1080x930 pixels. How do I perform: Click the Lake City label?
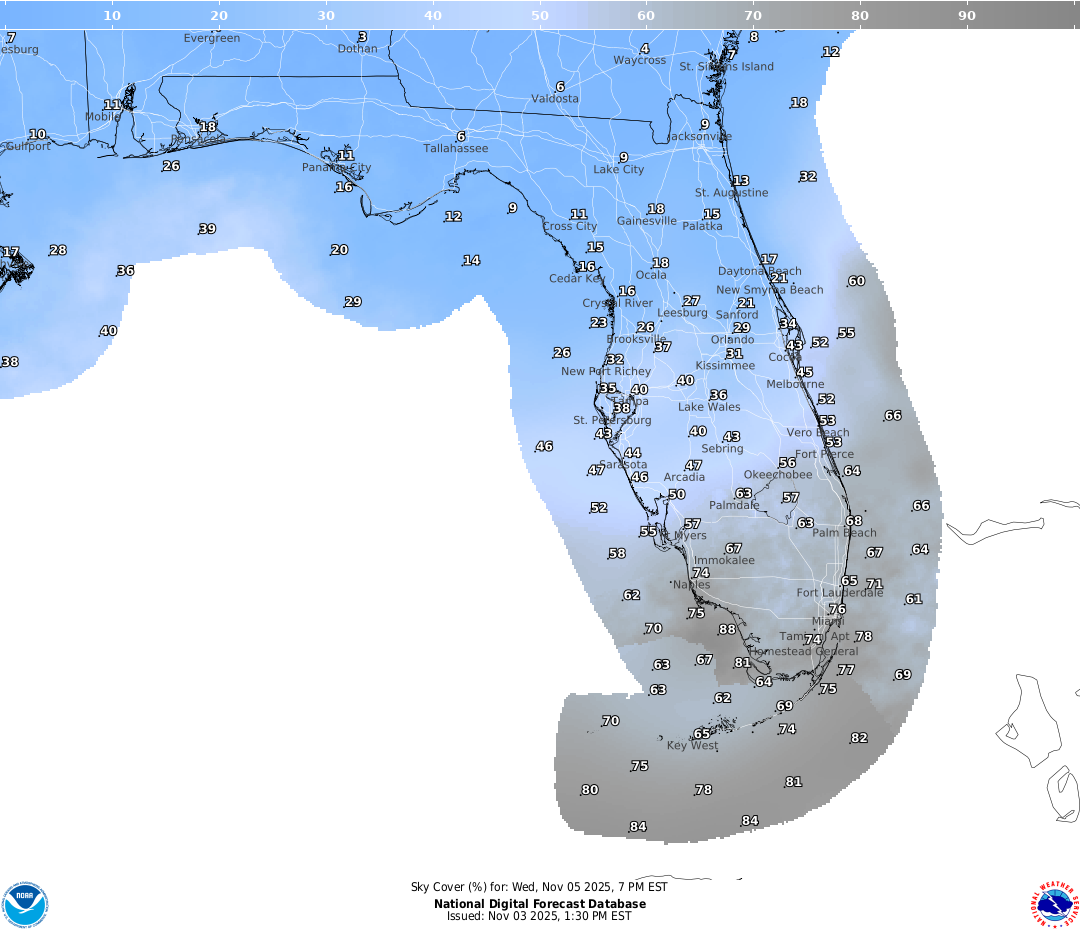pyautogui.click(x=619, y=169)
